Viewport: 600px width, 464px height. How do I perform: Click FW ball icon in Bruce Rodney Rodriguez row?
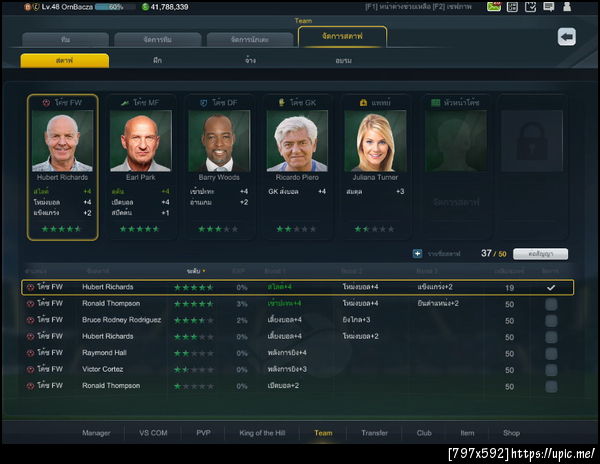click(31, 320)
